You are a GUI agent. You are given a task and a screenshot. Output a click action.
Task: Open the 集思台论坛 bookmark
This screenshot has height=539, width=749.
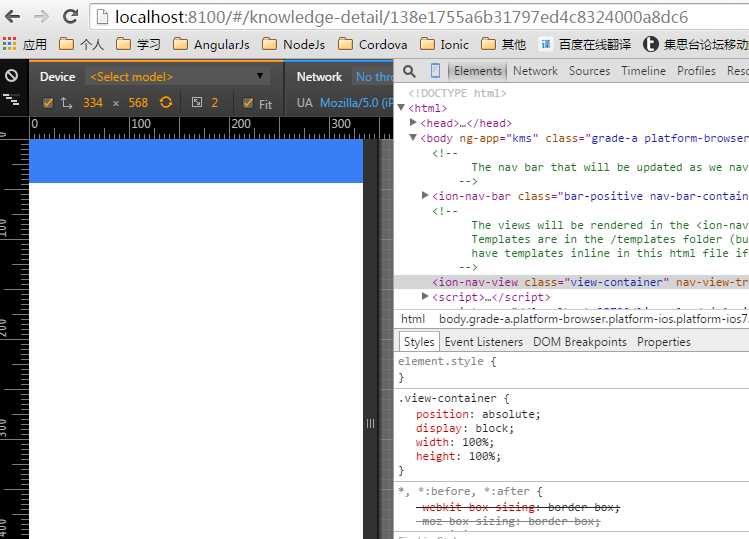pos(696,44)
